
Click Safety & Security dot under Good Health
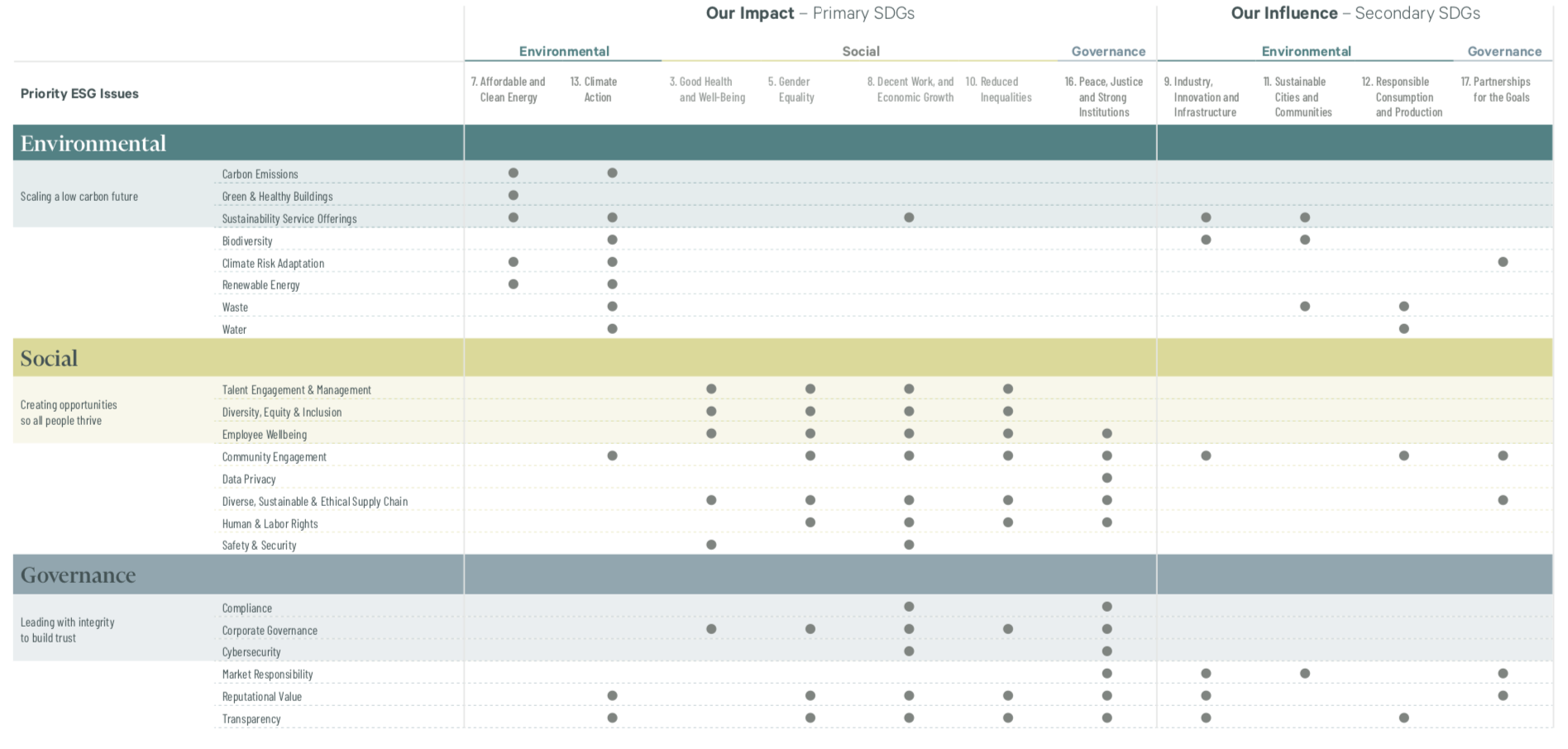pos(711,545)
